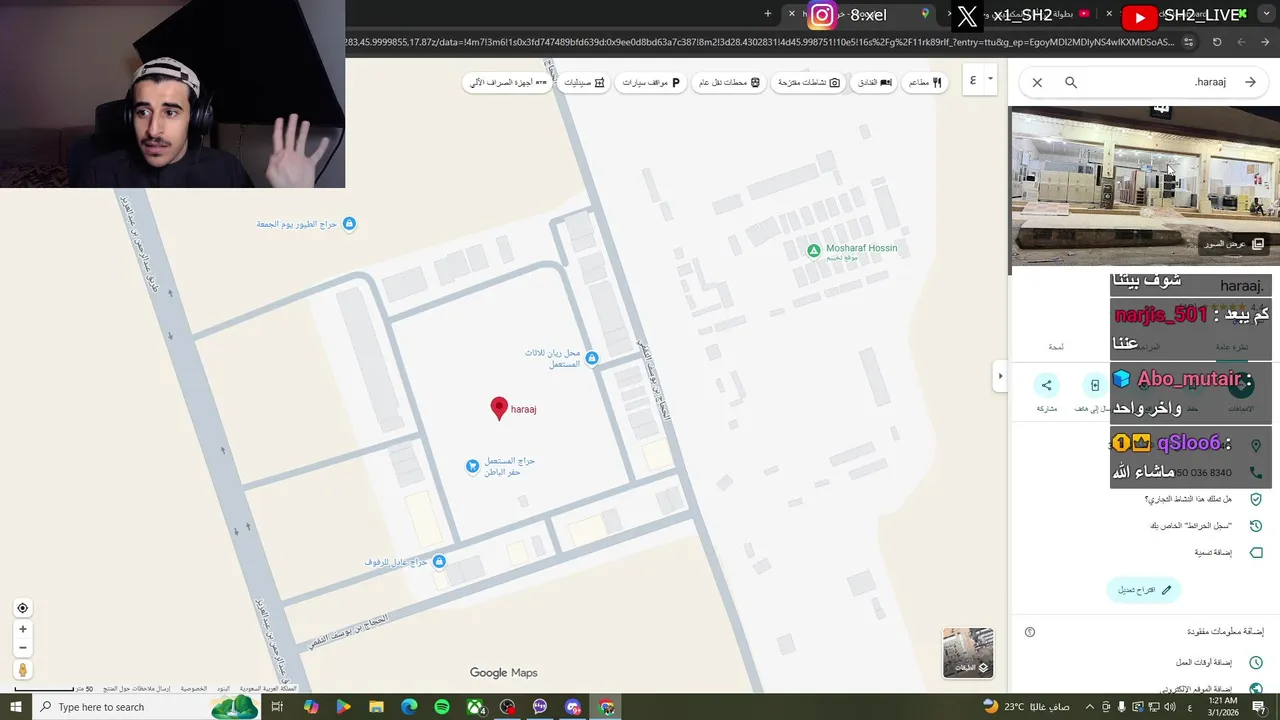Open the عرض الصور photos button
The image size is (1280, 720).
coord(1234,243)
